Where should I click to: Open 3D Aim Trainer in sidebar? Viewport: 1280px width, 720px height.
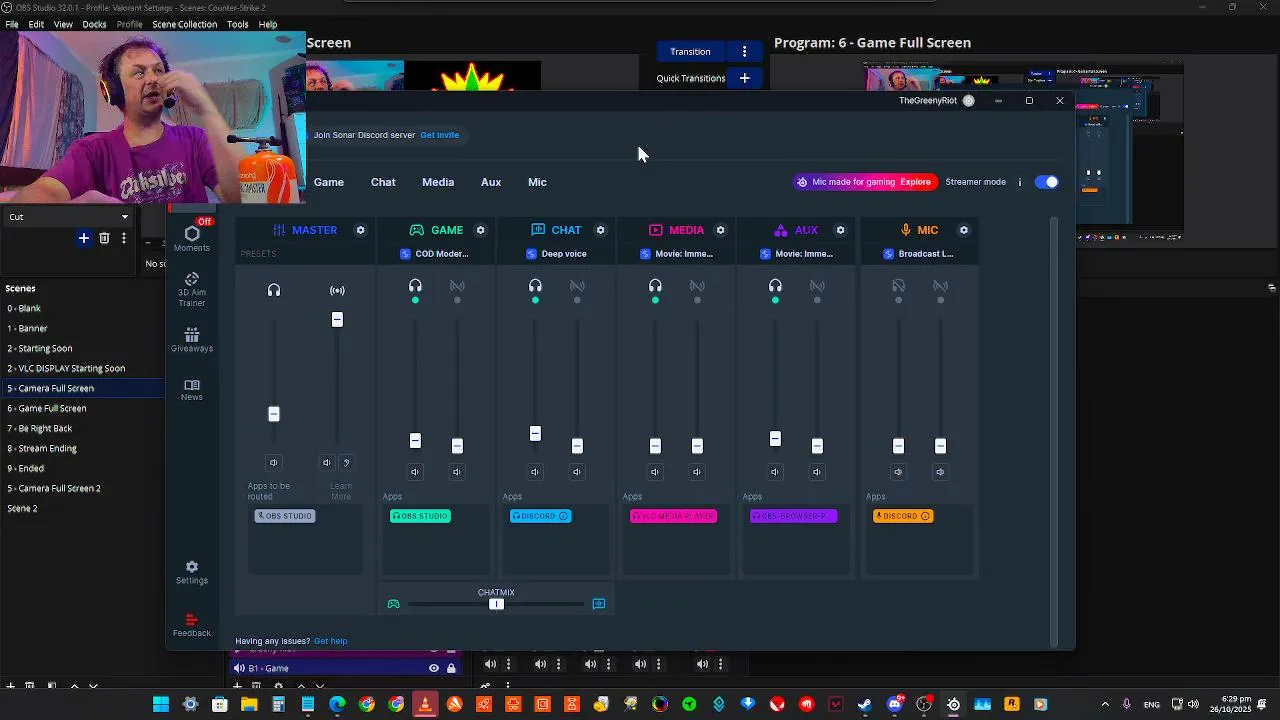click(192, 289)
